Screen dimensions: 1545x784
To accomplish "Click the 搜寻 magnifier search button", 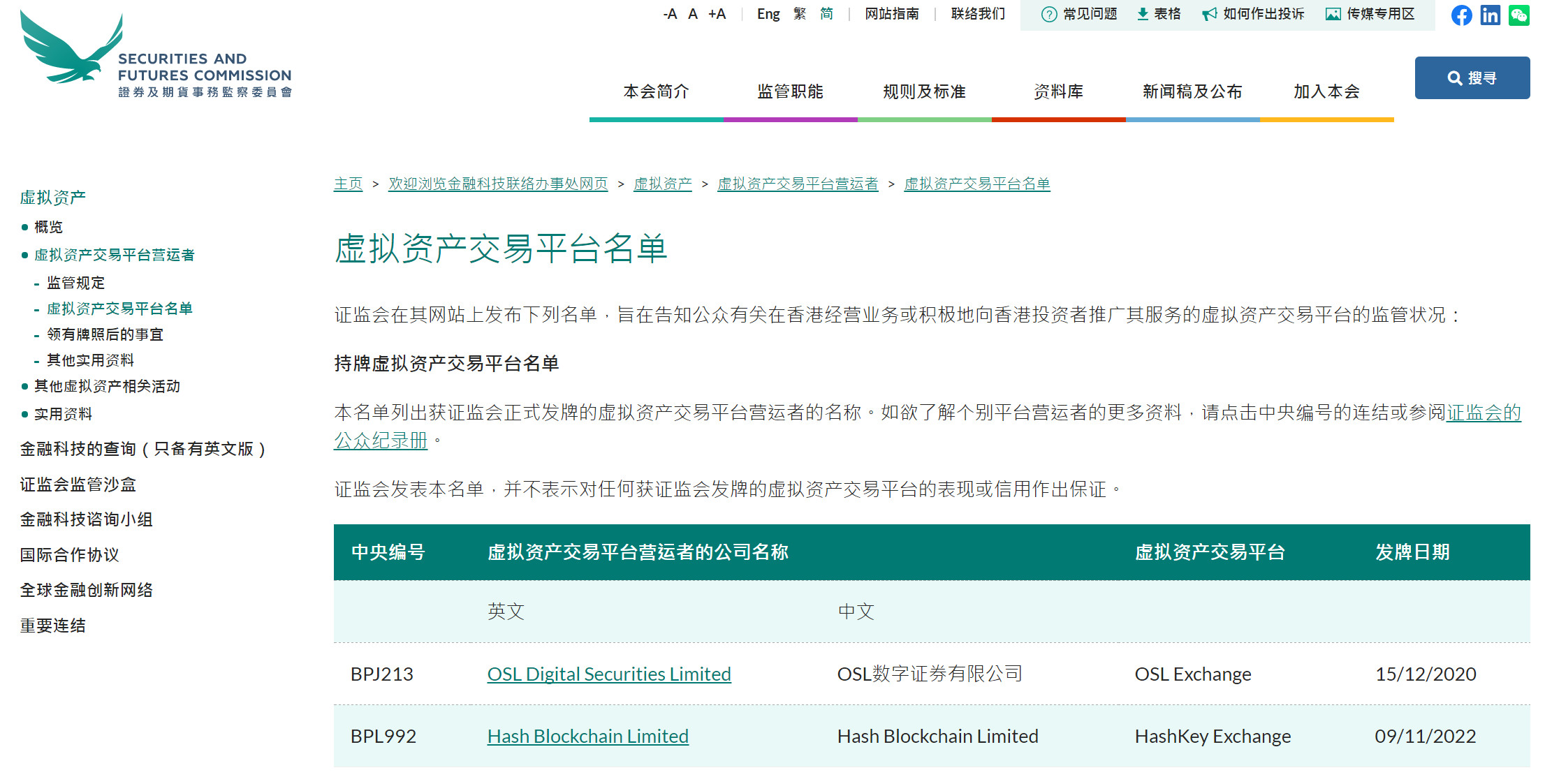I will tap(1472, 77).
